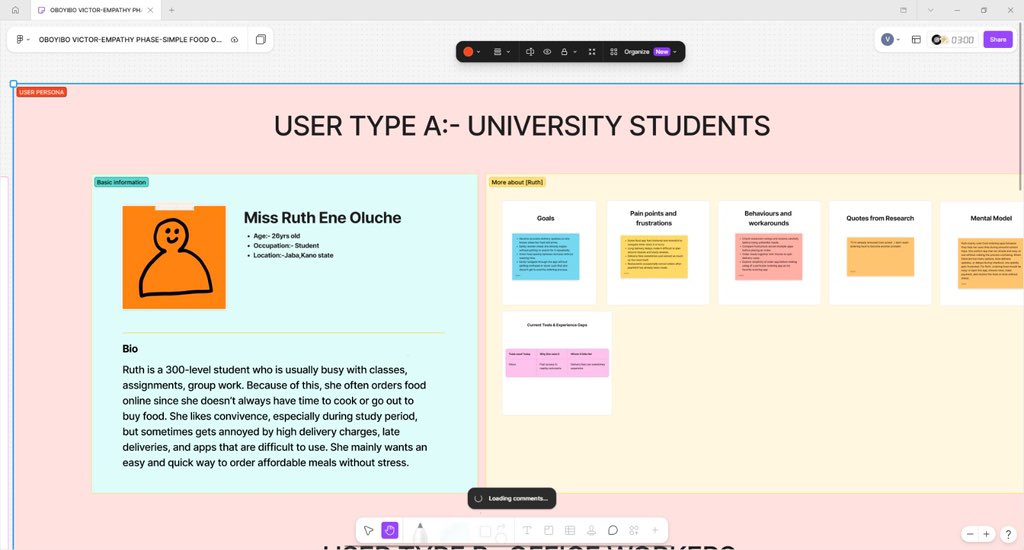Choose the Hand tool
Image resolution: width=1024 pixels, height=550 pixels.
[390, 530]
